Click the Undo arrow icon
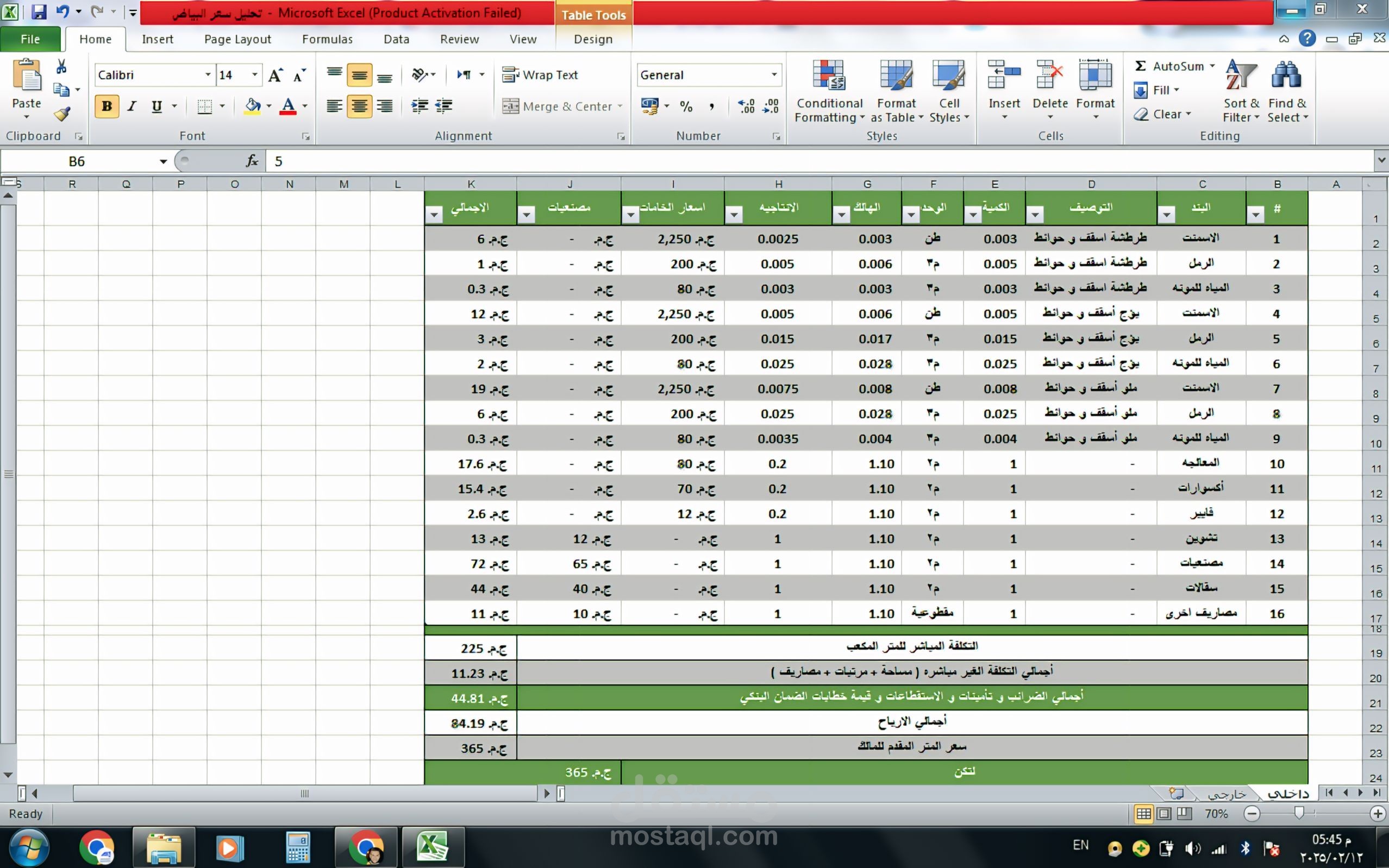This screenshot has width=1389, height=868. pyautogui.click(x=62, y=11)
